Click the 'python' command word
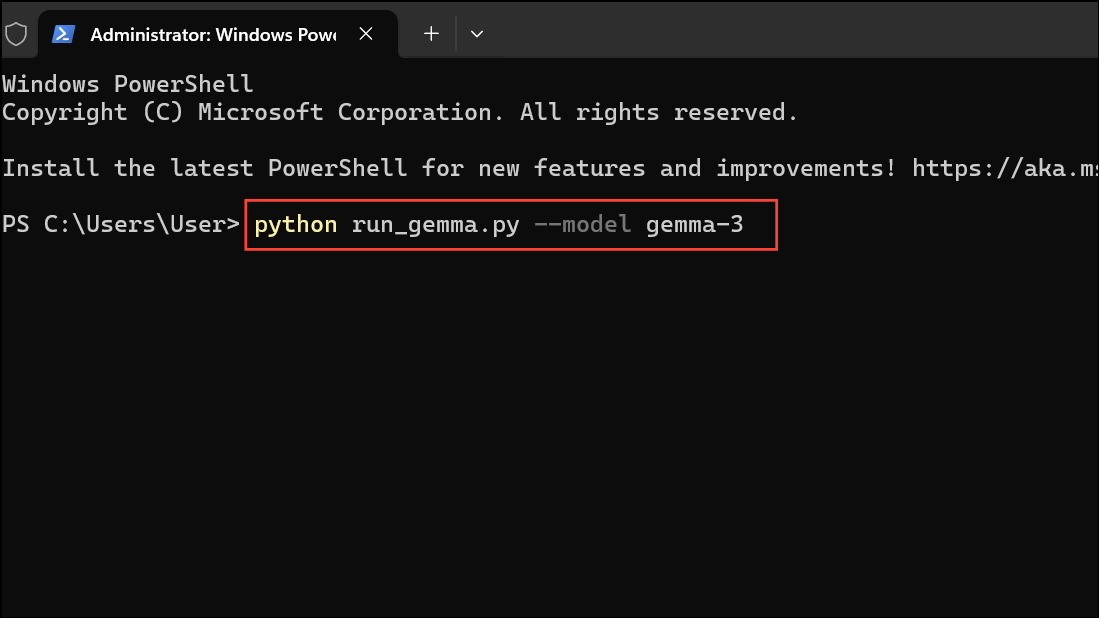Image resolution: width=1099 pixels, height=618 pixels. tap(295, 225)
